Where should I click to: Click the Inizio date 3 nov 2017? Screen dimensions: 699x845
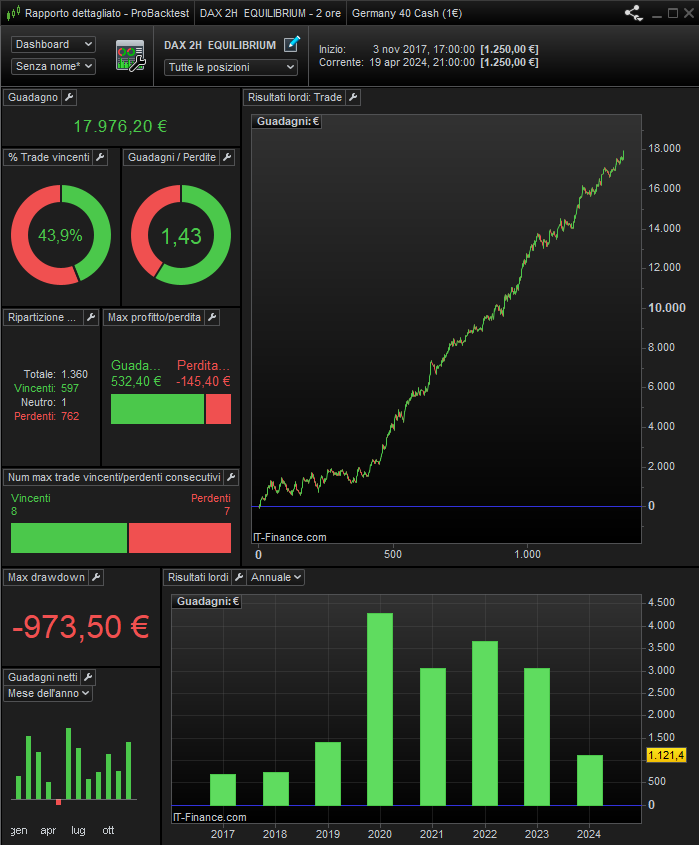coord(424,49)
